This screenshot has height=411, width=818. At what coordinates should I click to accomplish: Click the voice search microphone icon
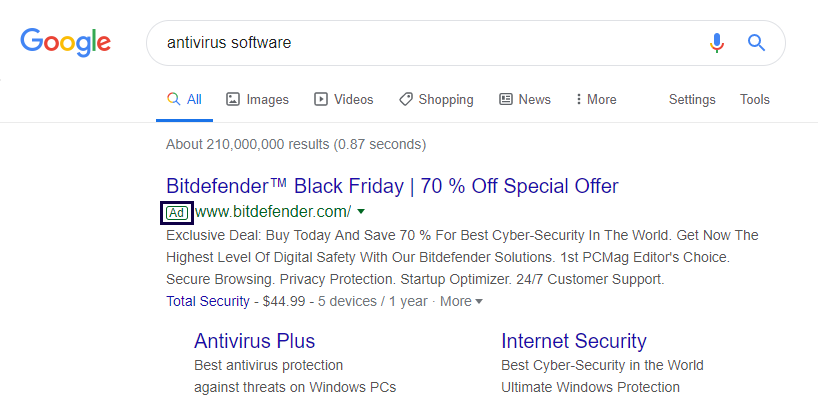coord(716,43)
